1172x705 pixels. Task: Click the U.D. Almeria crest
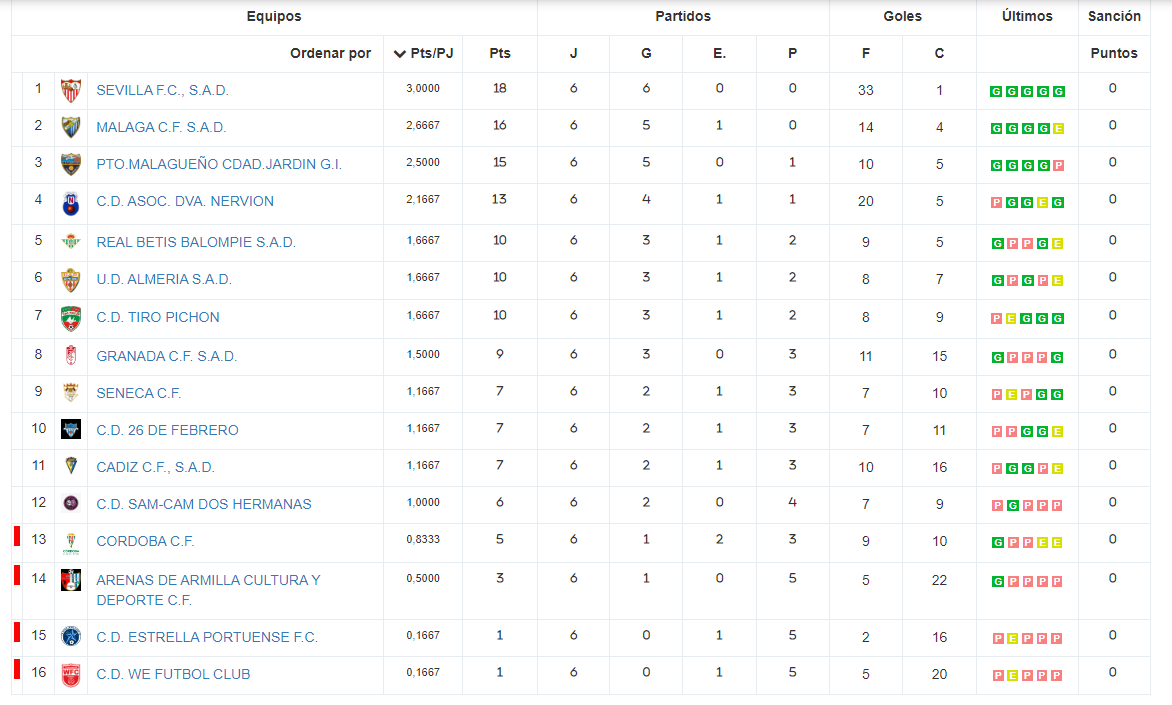pos(71,280)
